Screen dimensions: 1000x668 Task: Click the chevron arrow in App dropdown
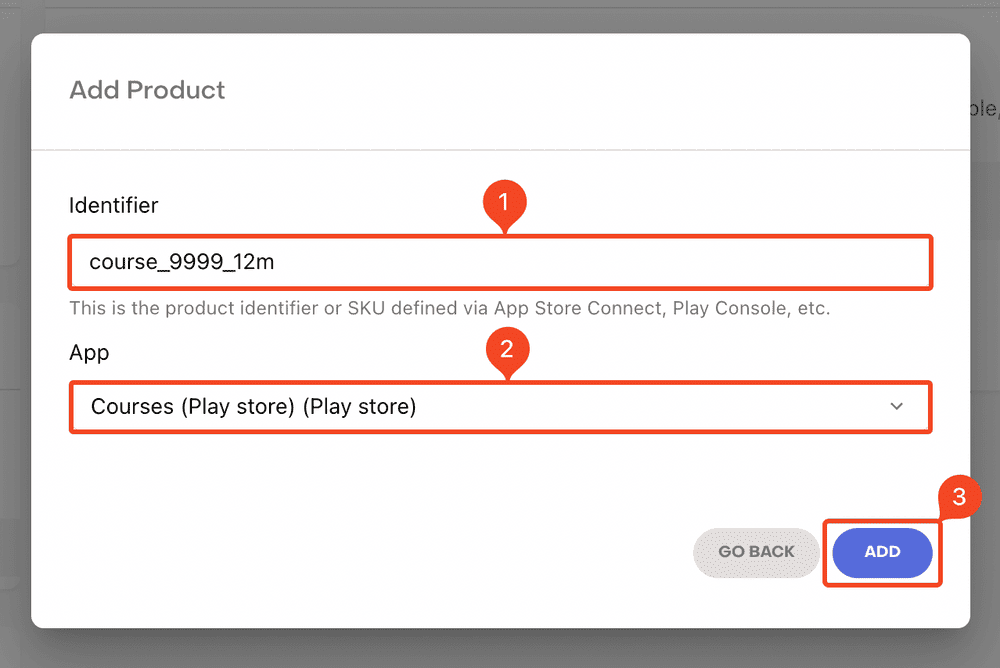pos(896,407)
